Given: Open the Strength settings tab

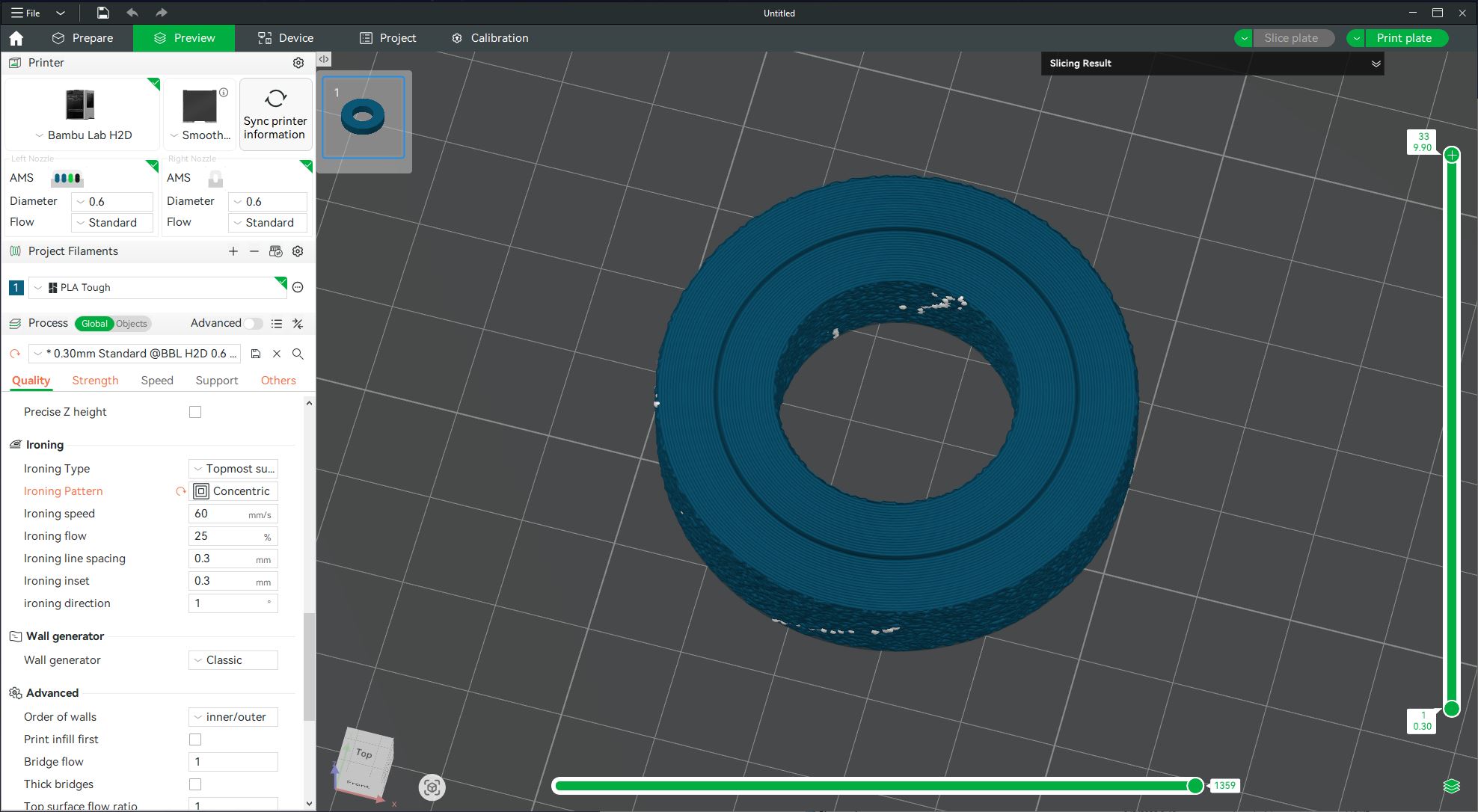Looking at the screenshot, I should pos(95,381).
